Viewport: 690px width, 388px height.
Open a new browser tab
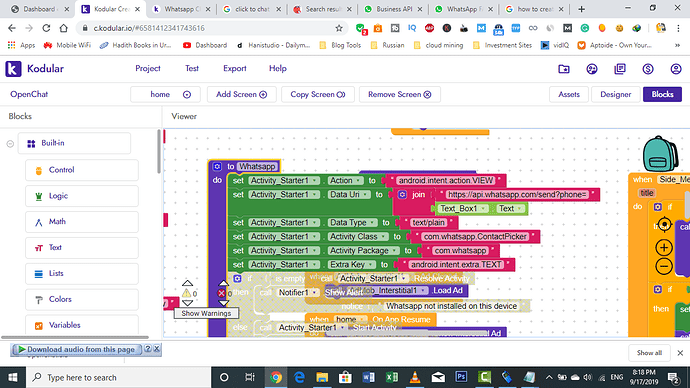tap(581, 9)
